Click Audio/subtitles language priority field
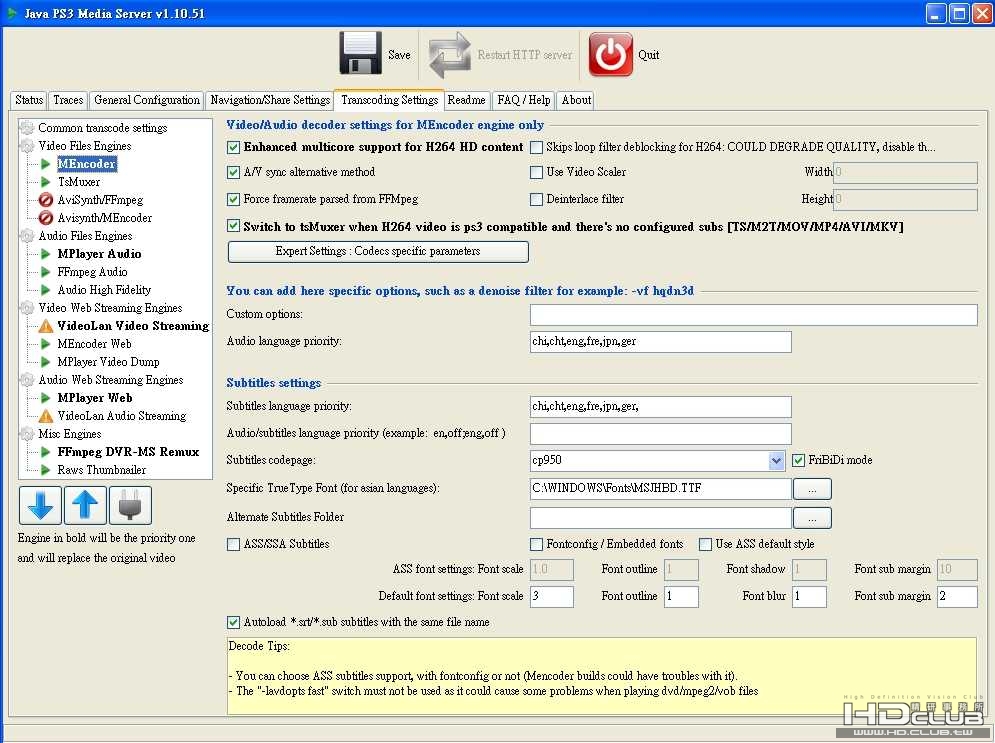The width and height of the screenshot is (995, 743). [661, 434]
